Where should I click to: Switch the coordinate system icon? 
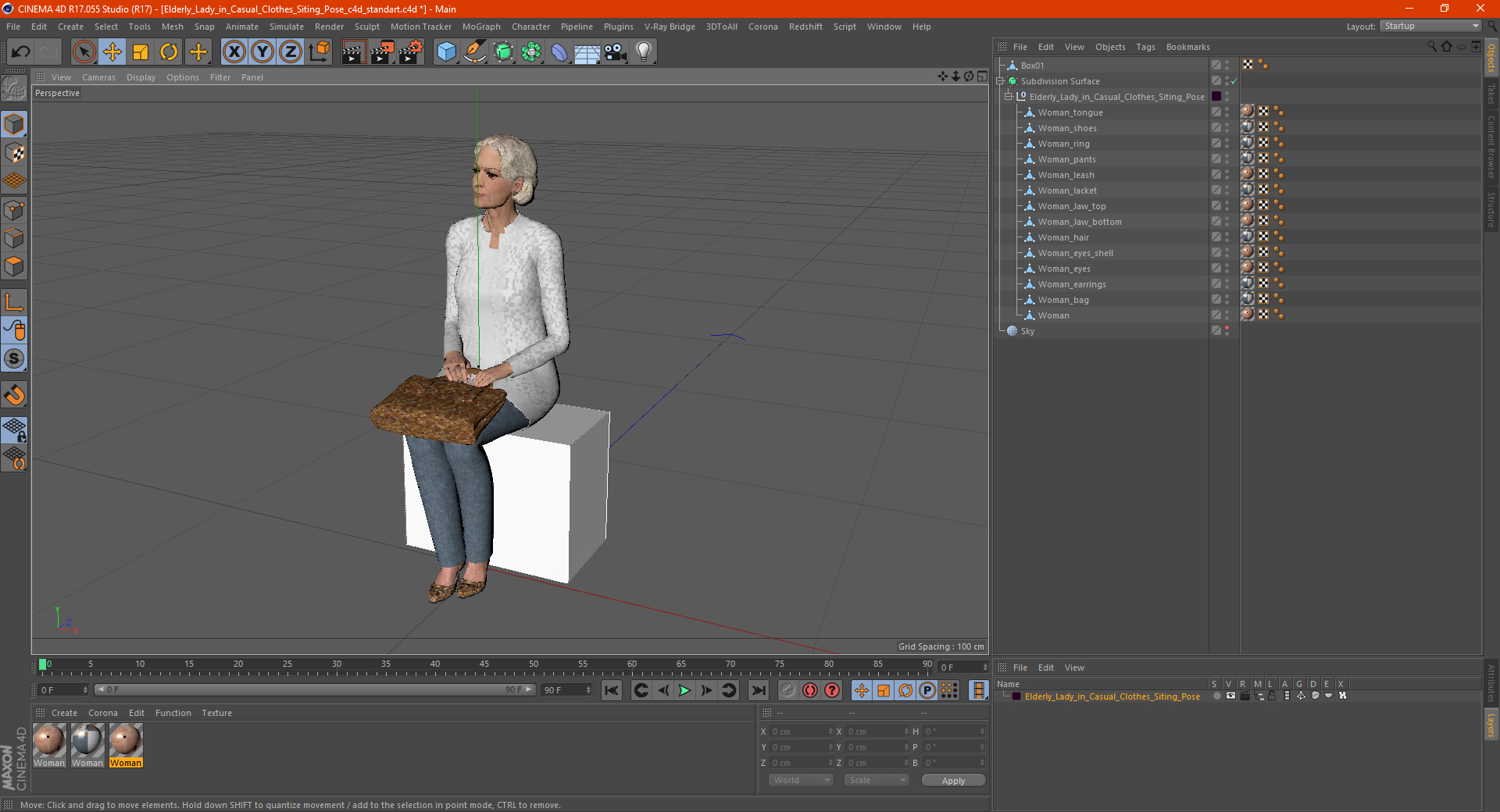click(319, 52)
